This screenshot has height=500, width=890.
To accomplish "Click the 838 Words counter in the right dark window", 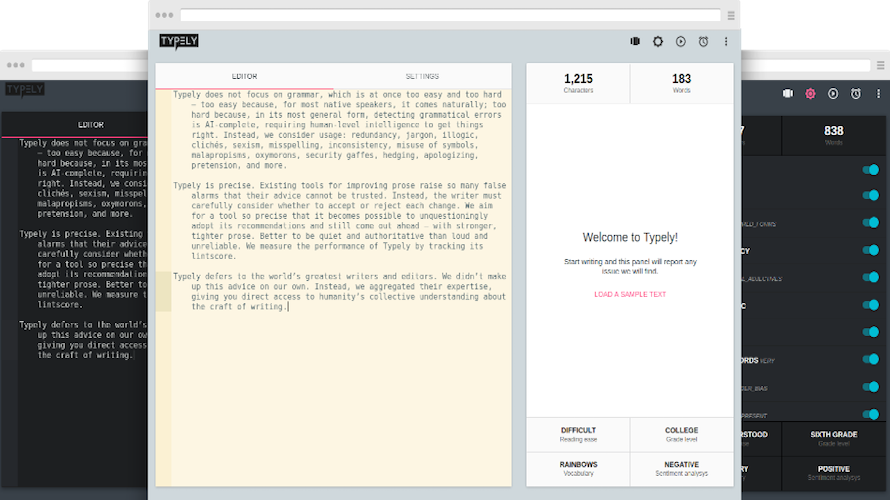I will (x=833, y=136).
